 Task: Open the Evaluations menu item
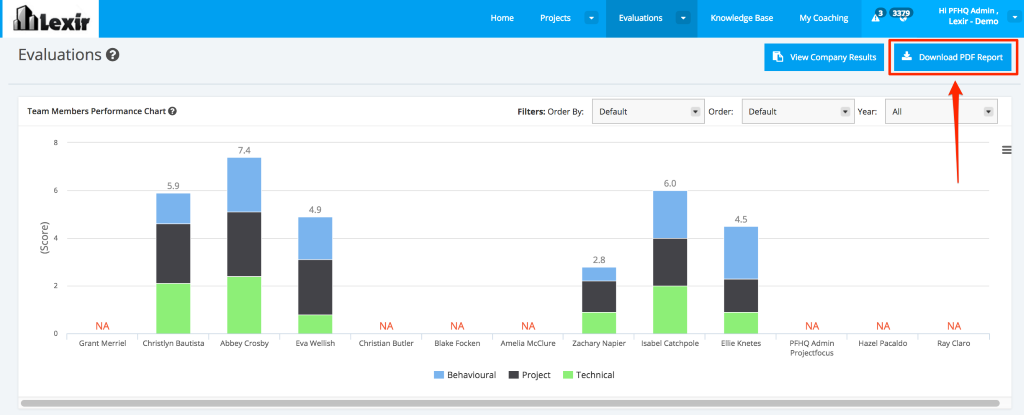pyautogui.click(x=640, y=18)
